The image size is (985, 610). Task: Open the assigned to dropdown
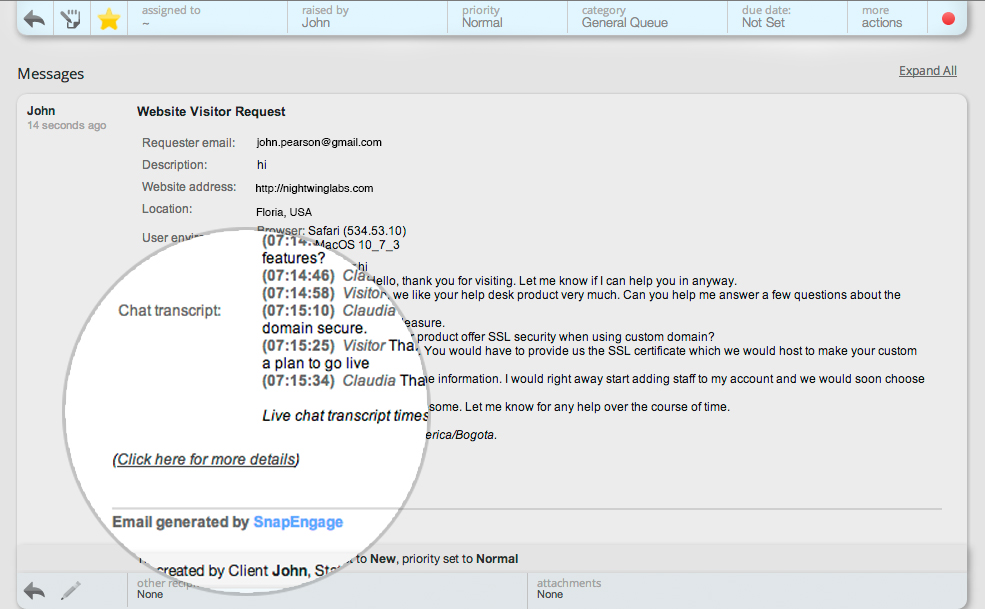pyautogui.click(x=207, y=17)
